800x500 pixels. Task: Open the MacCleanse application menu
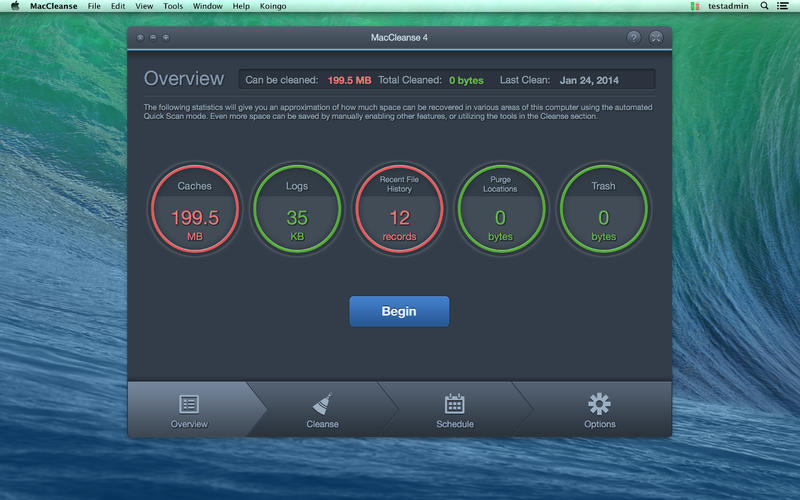(54, 6)
